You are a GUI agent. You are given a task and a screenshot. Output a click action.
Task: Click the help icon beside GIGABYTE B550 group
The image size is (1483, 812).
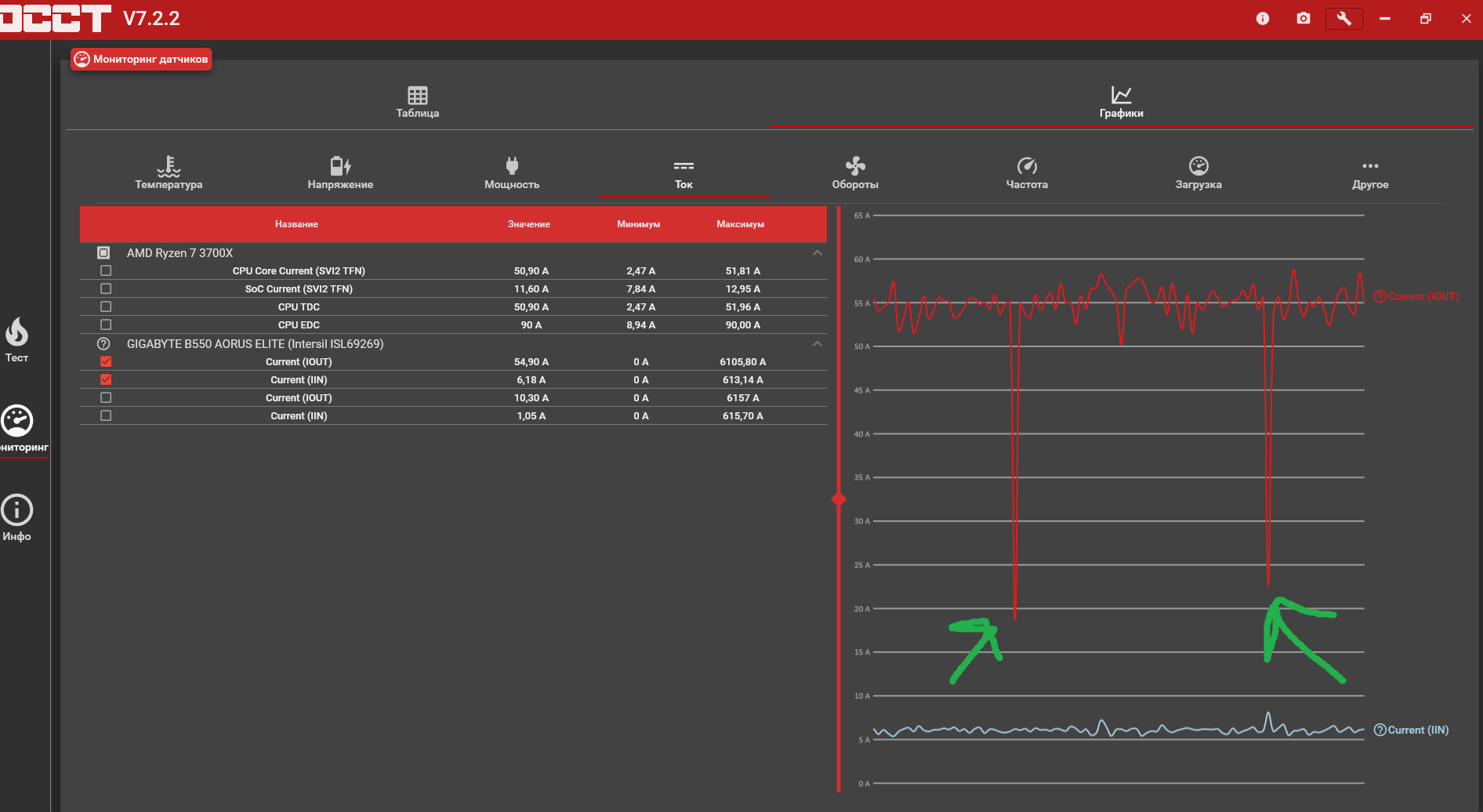(x=103, y=344)
